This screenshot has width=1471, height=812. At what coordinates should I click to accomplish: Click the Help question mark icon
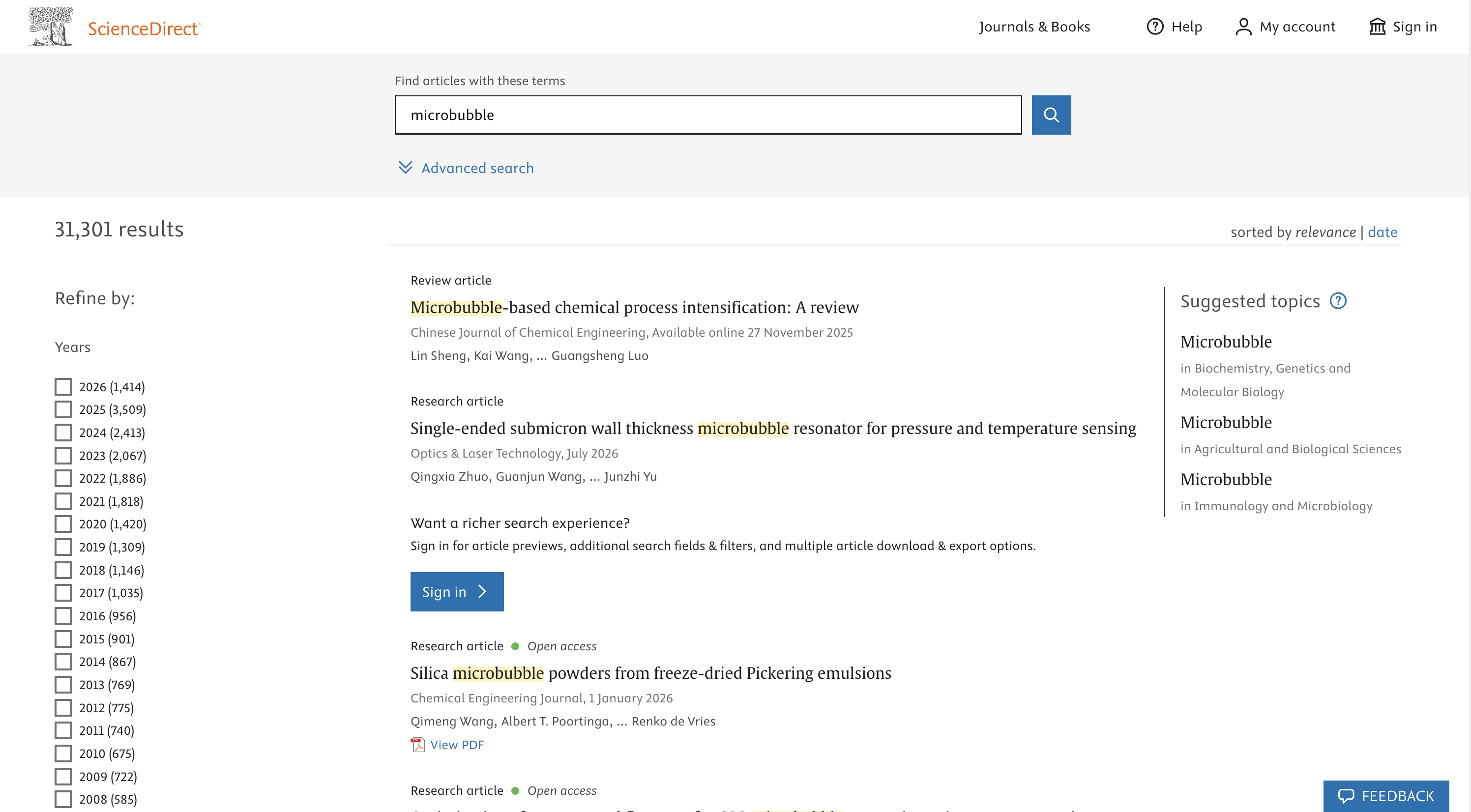pyautogui.click(x=1155, y=26)
